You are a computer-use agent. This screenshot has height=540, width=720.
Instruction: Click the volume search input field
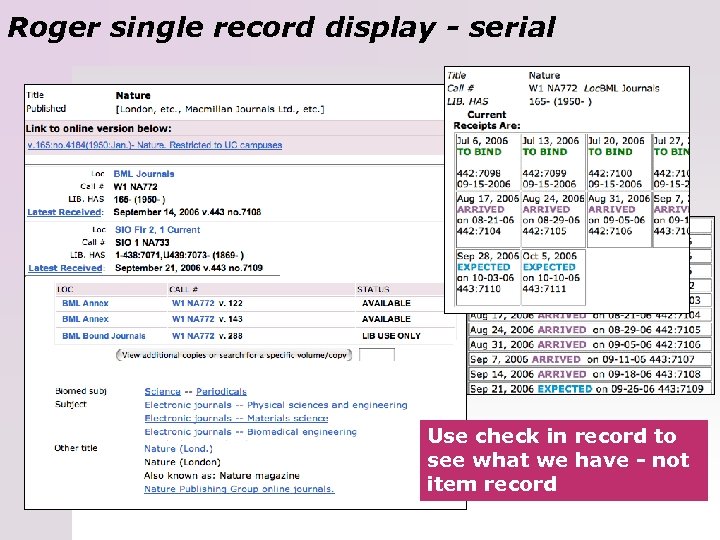(x=377, y=355)
